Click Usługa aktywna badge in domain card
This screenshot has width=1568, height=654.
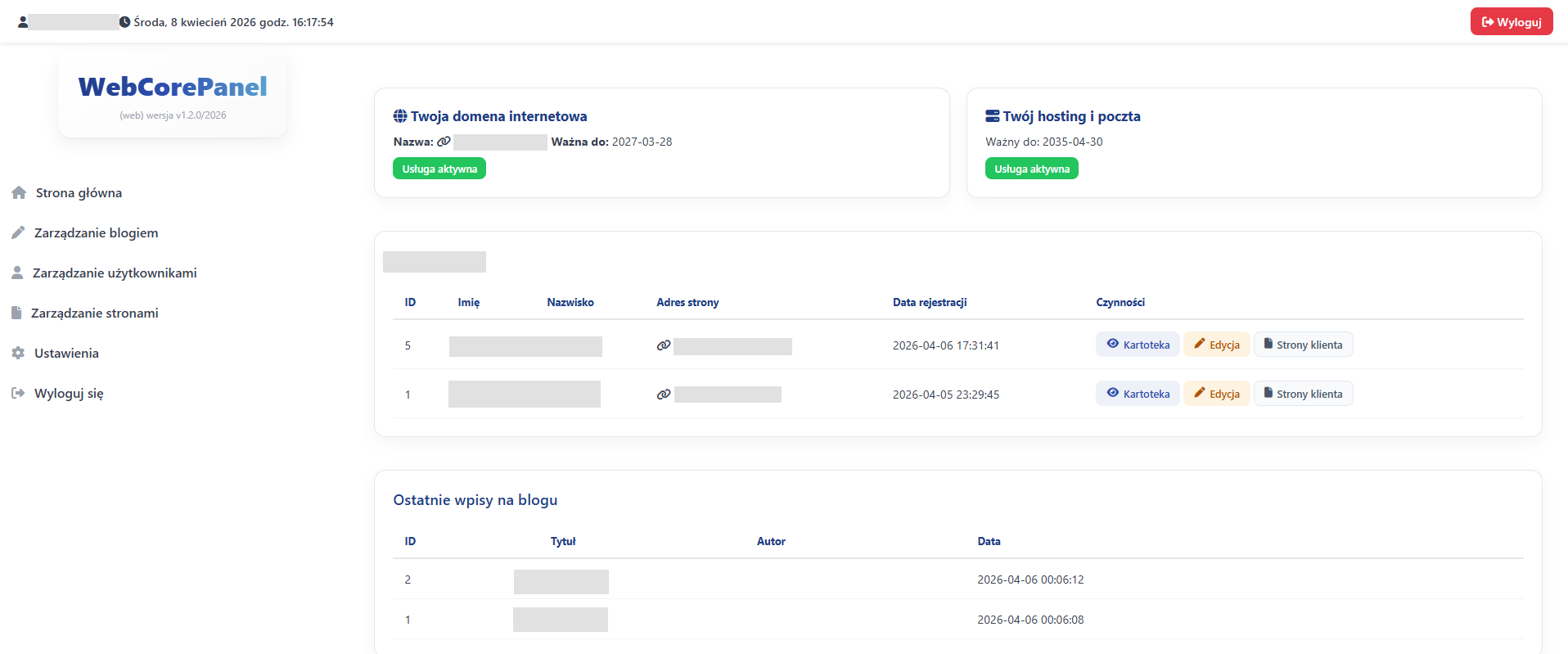coord(439,169)
